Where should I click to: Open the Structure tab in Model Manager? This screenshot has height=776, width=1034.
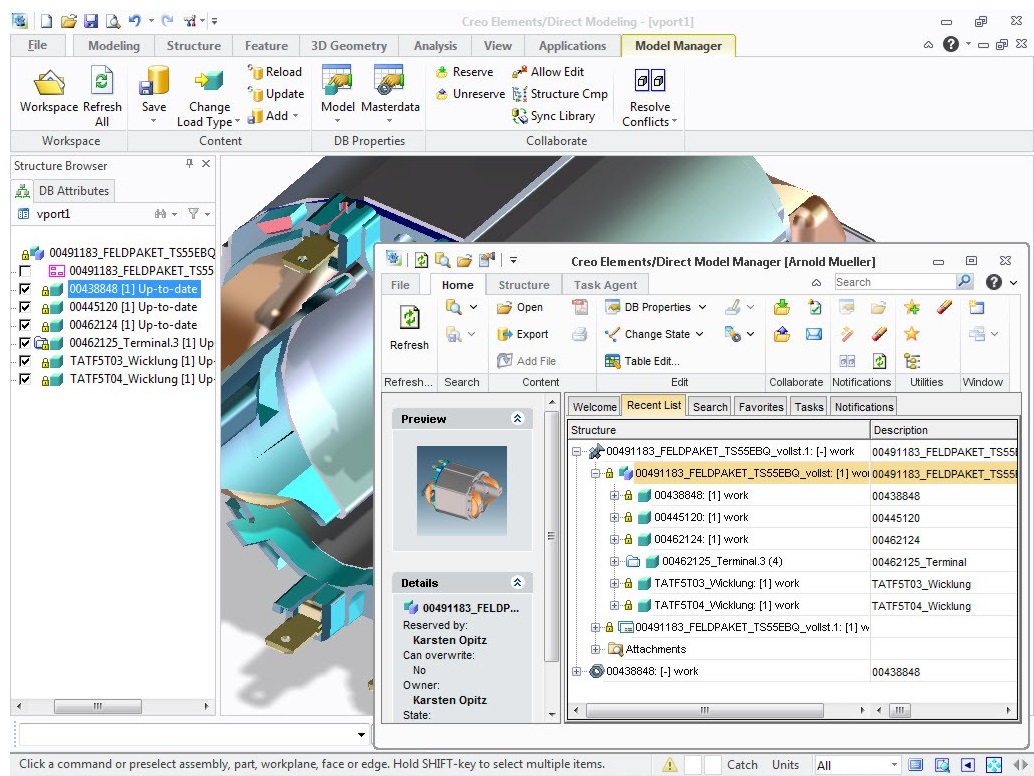(x=524, y=285)
